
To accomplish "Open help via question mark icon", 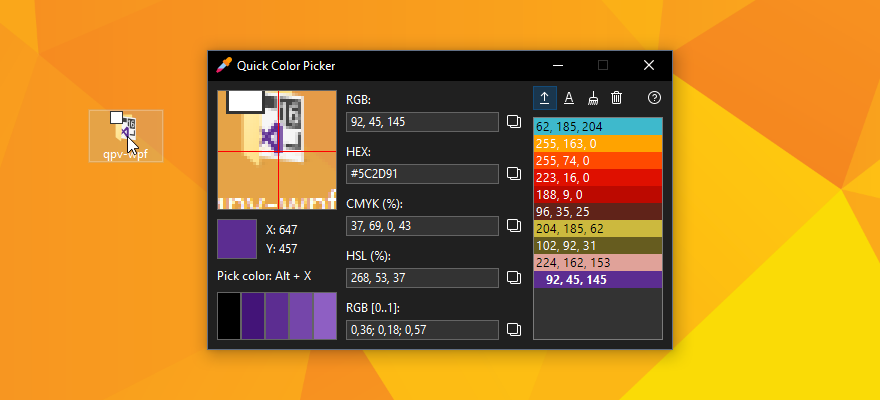I will 655,97.
